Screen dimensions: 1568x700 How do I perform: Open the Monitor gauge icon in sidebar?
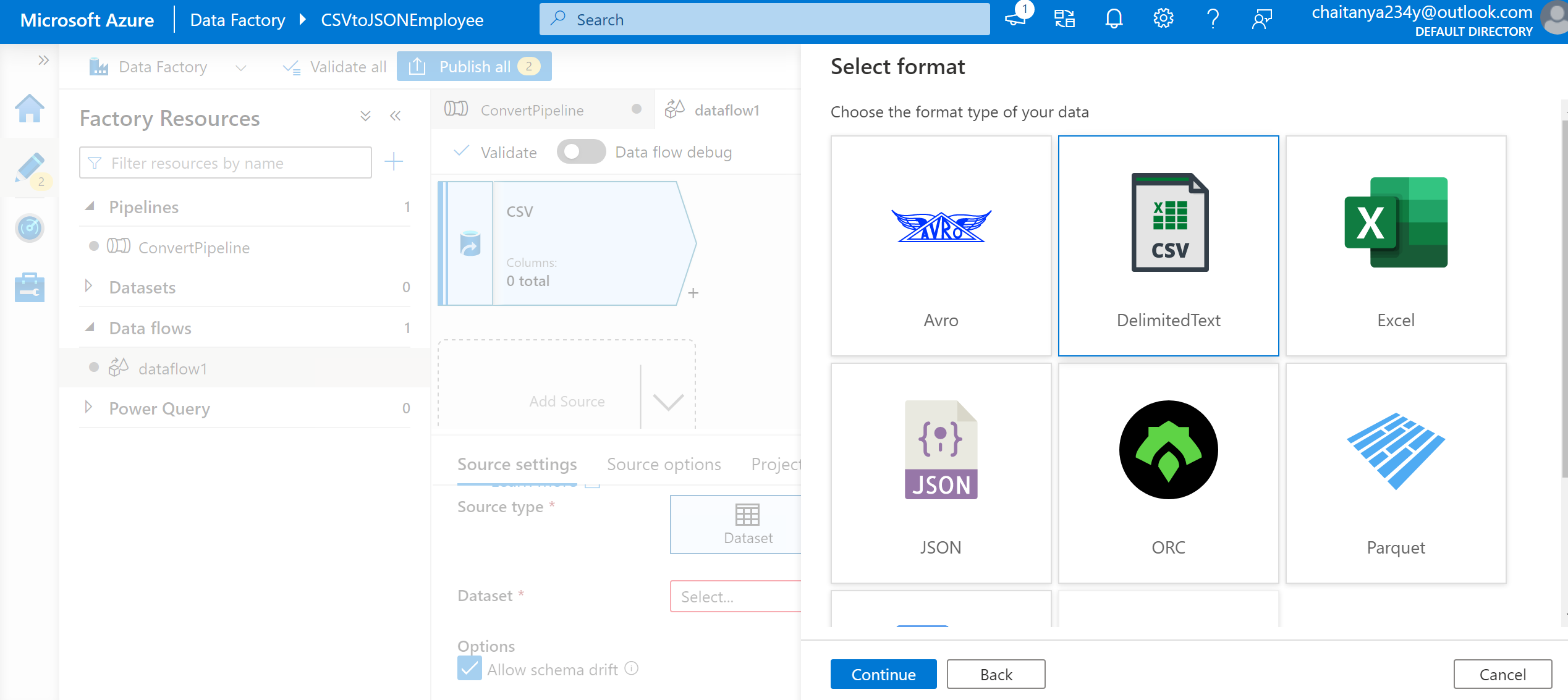(29, 227)
